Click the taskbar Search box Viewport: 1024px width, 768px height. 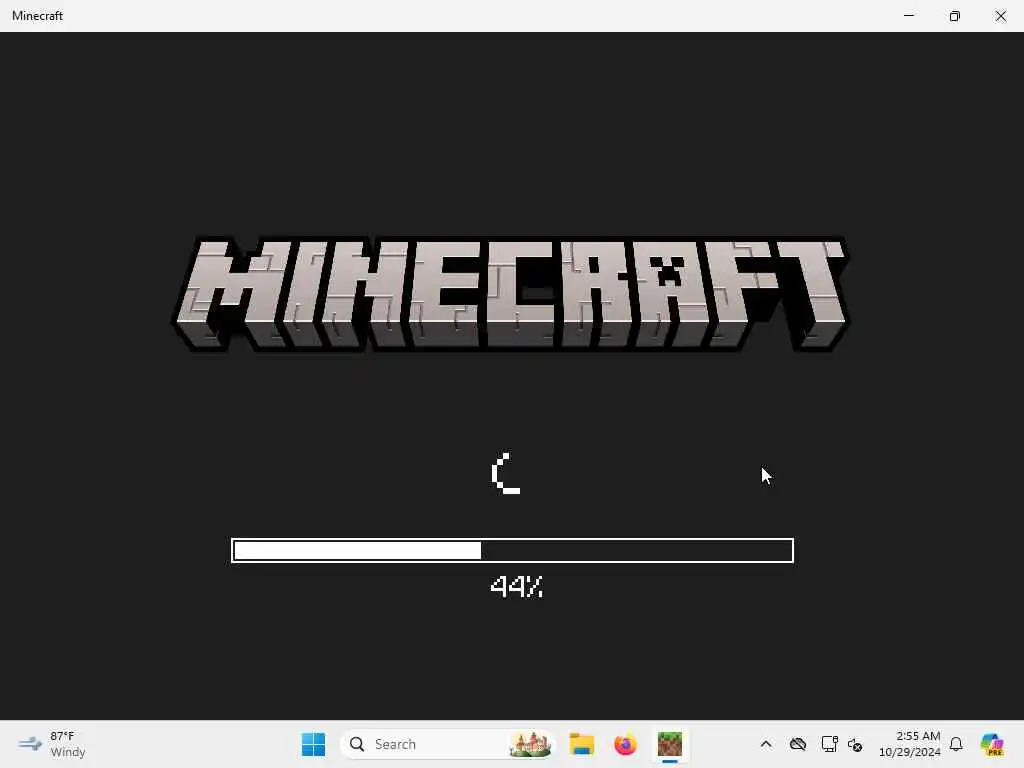click(x=447, y=744)
